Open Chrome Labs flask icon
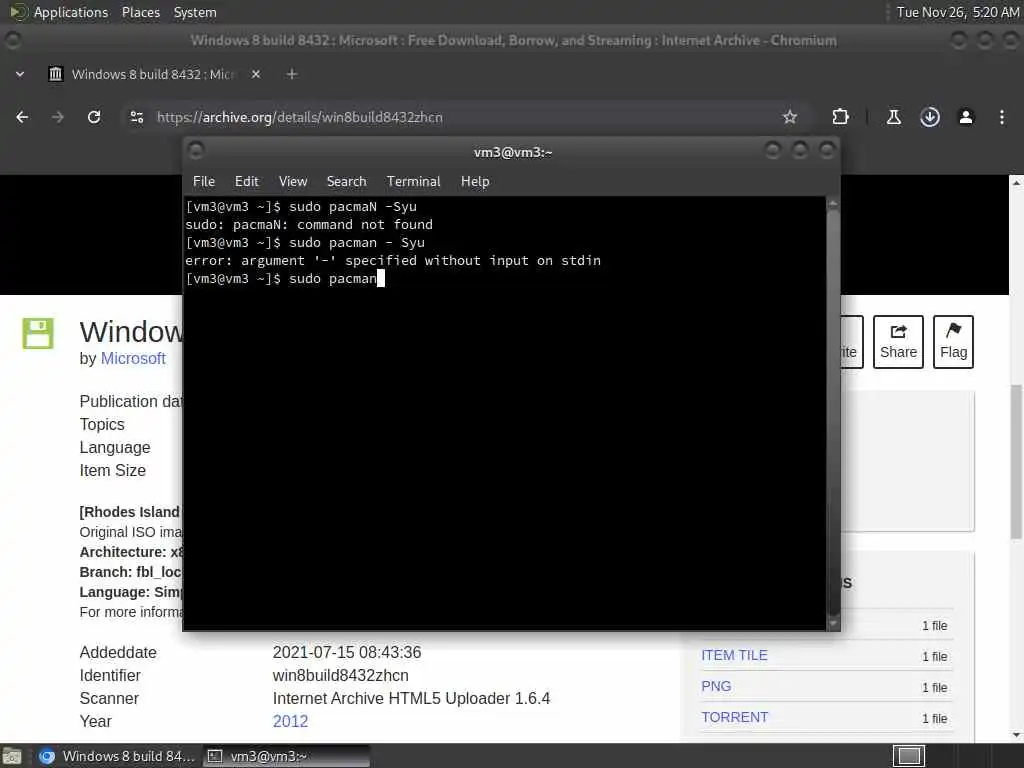1024x768 pixels. [x=893, y=117]
